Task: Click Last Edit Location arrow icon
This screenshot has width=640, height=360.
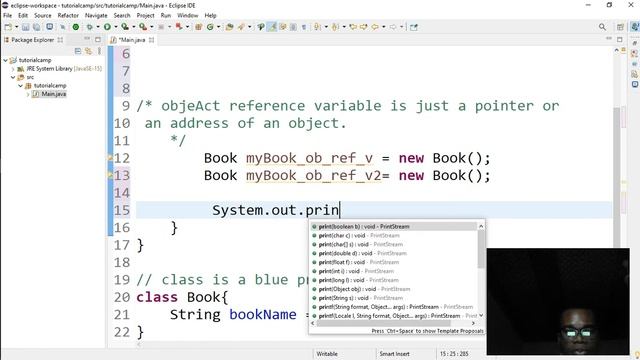Action: (x=353, y=27)
